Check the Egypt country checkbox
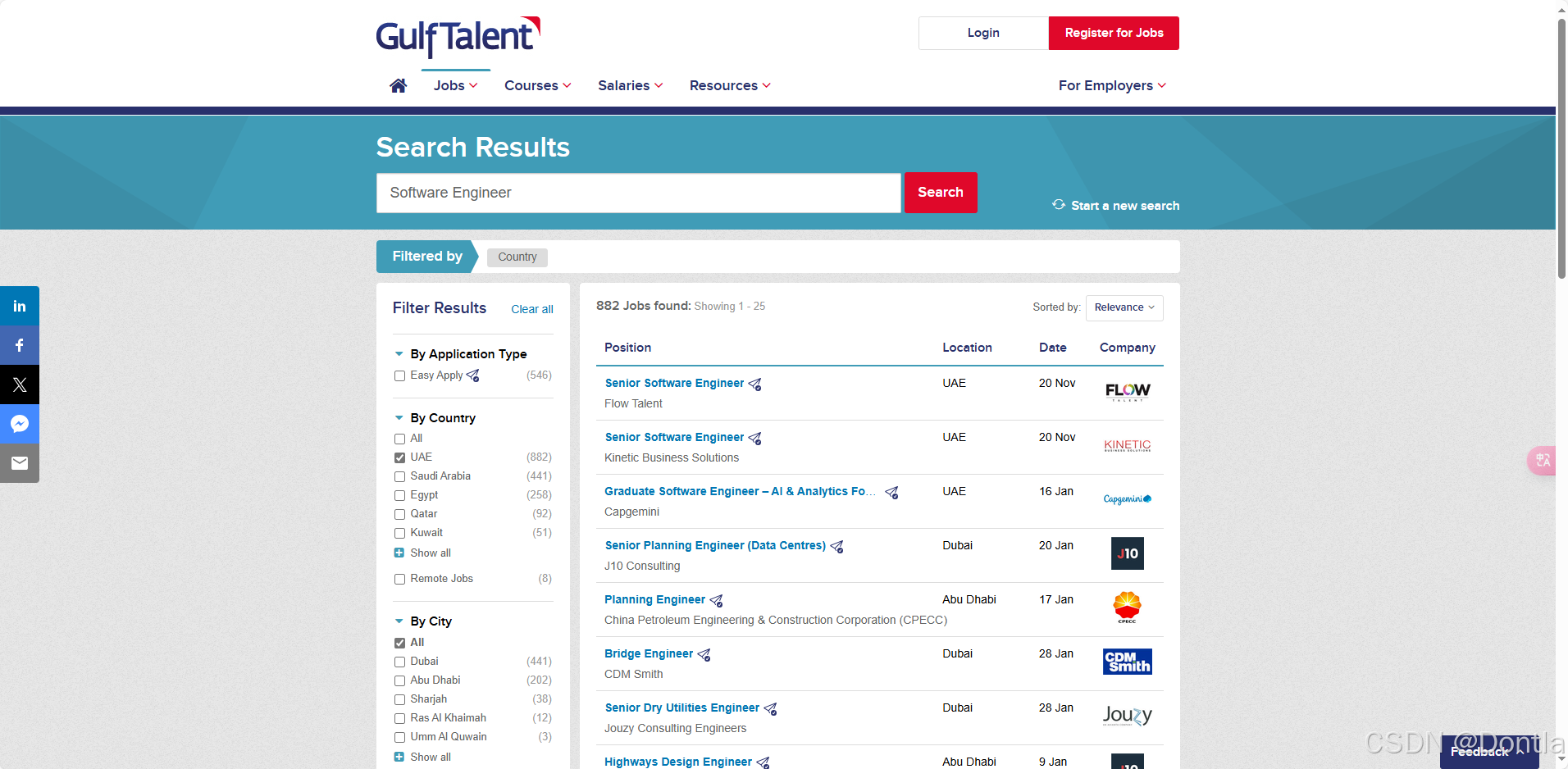This screenshot has width=1568, height=769. coord(399,495)
